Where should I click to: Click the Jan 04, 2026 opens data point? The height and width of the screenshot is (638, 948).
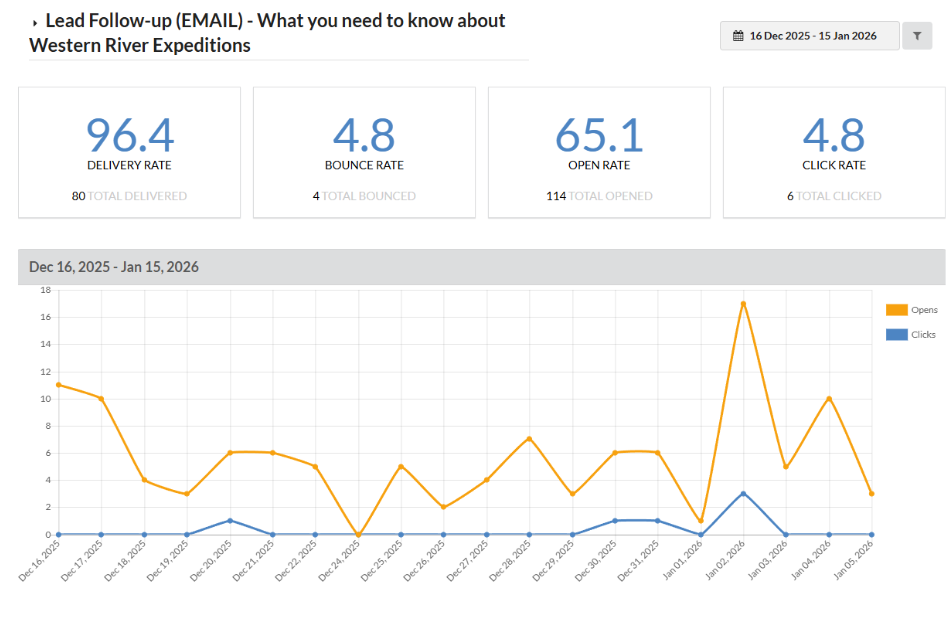coord(829,399)
